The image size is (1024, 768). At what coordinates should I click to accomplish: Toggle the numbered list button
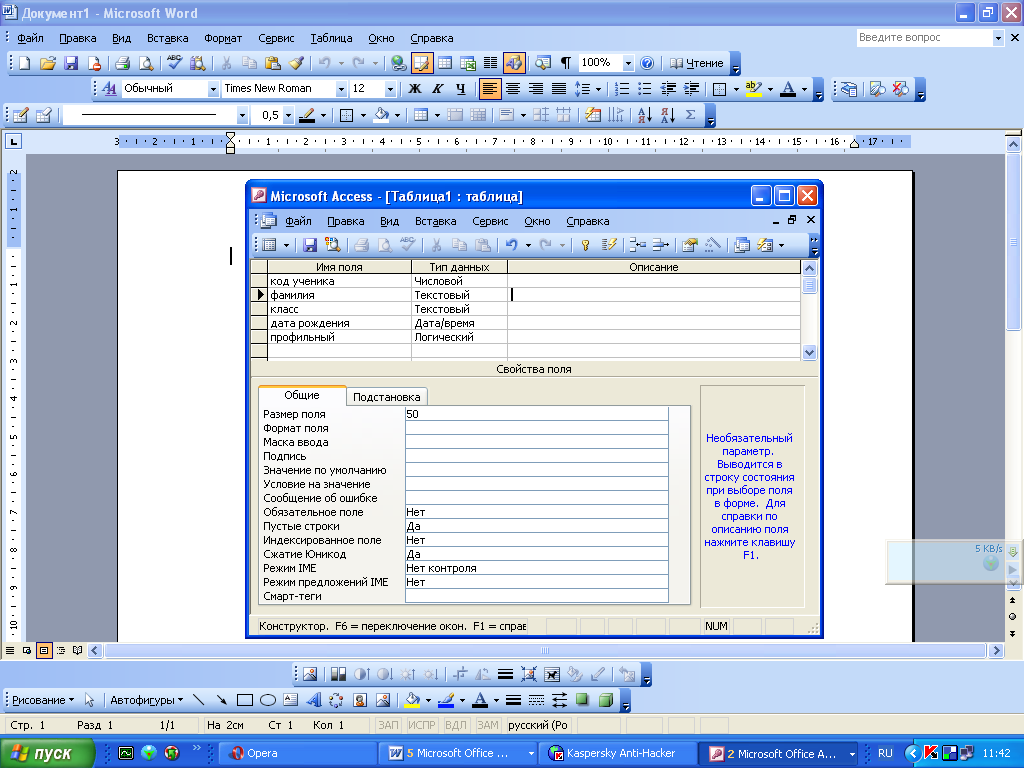(622, 89)
